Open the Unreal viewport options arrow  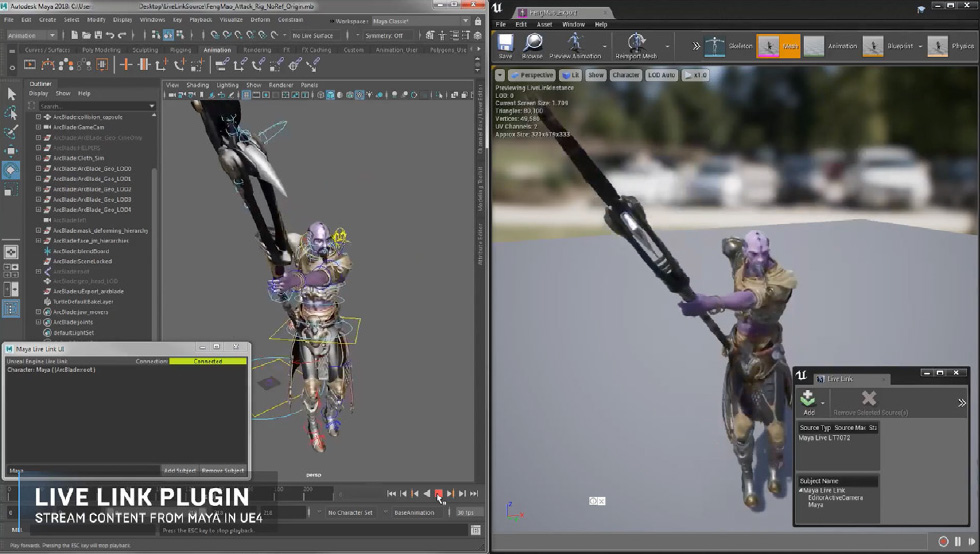click(500, 75)
